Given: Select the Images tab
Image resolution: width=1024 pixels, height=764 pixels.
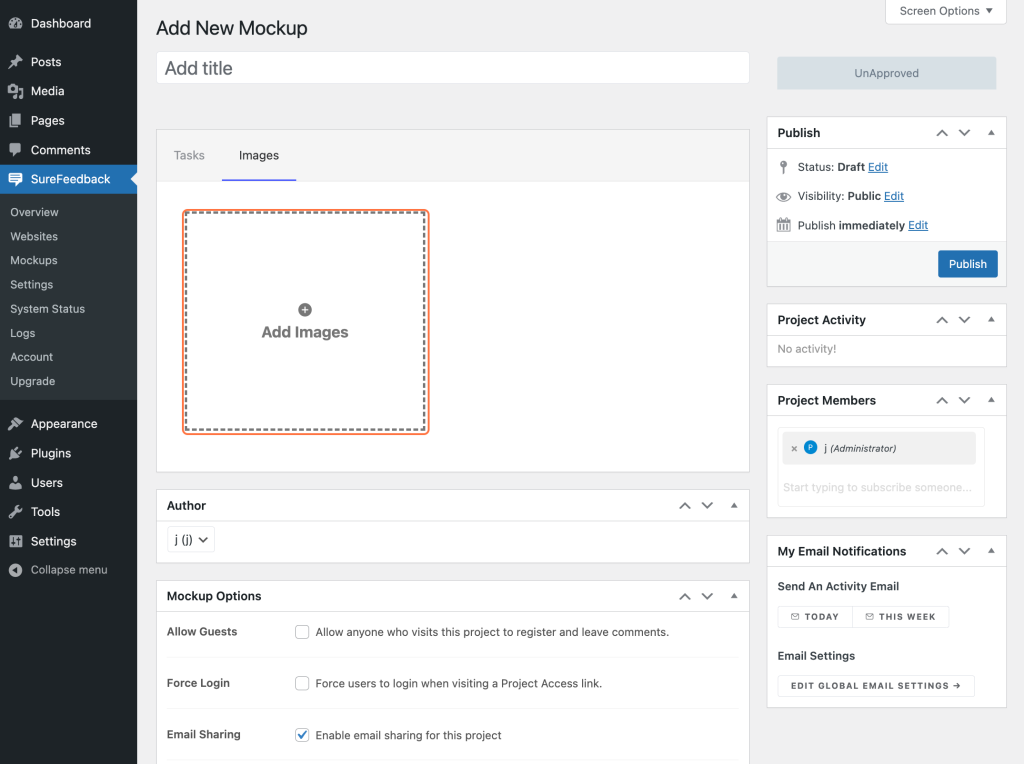Looking at the screenshot, I should point(258,155).
